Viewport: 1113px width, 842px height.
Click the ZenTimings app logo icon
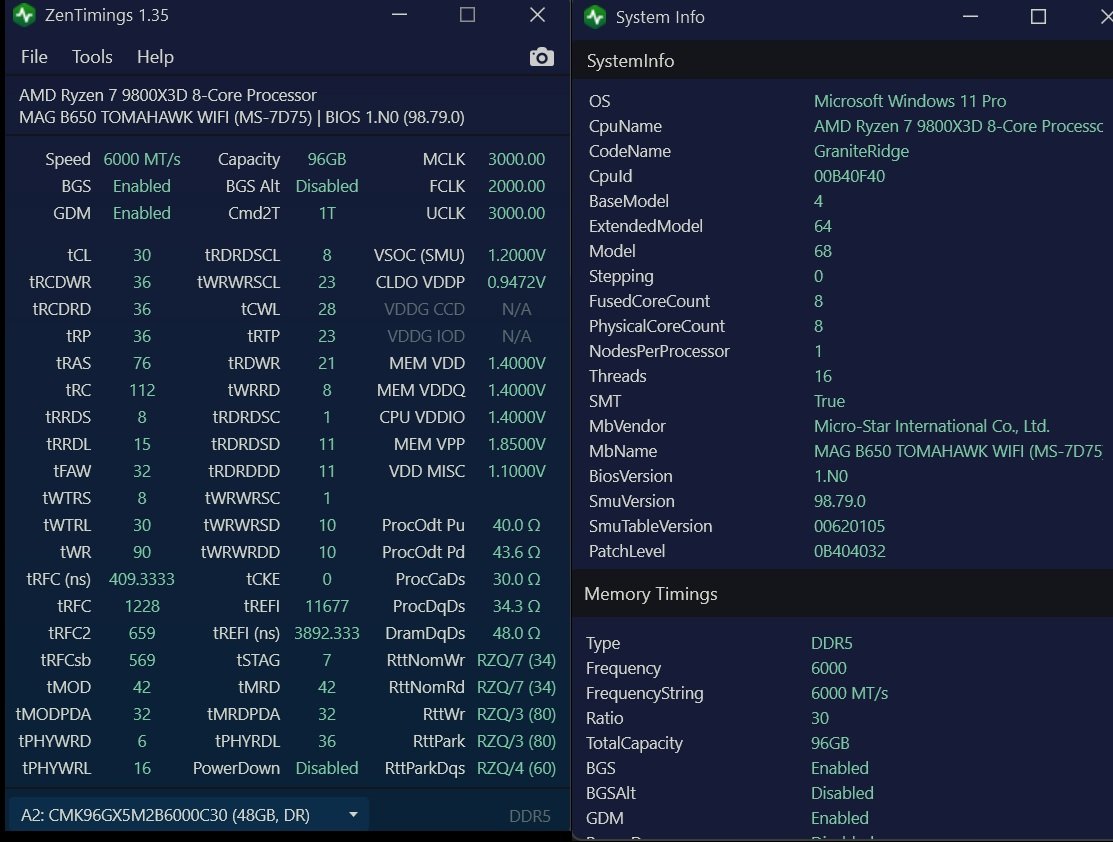click(25, 15)
